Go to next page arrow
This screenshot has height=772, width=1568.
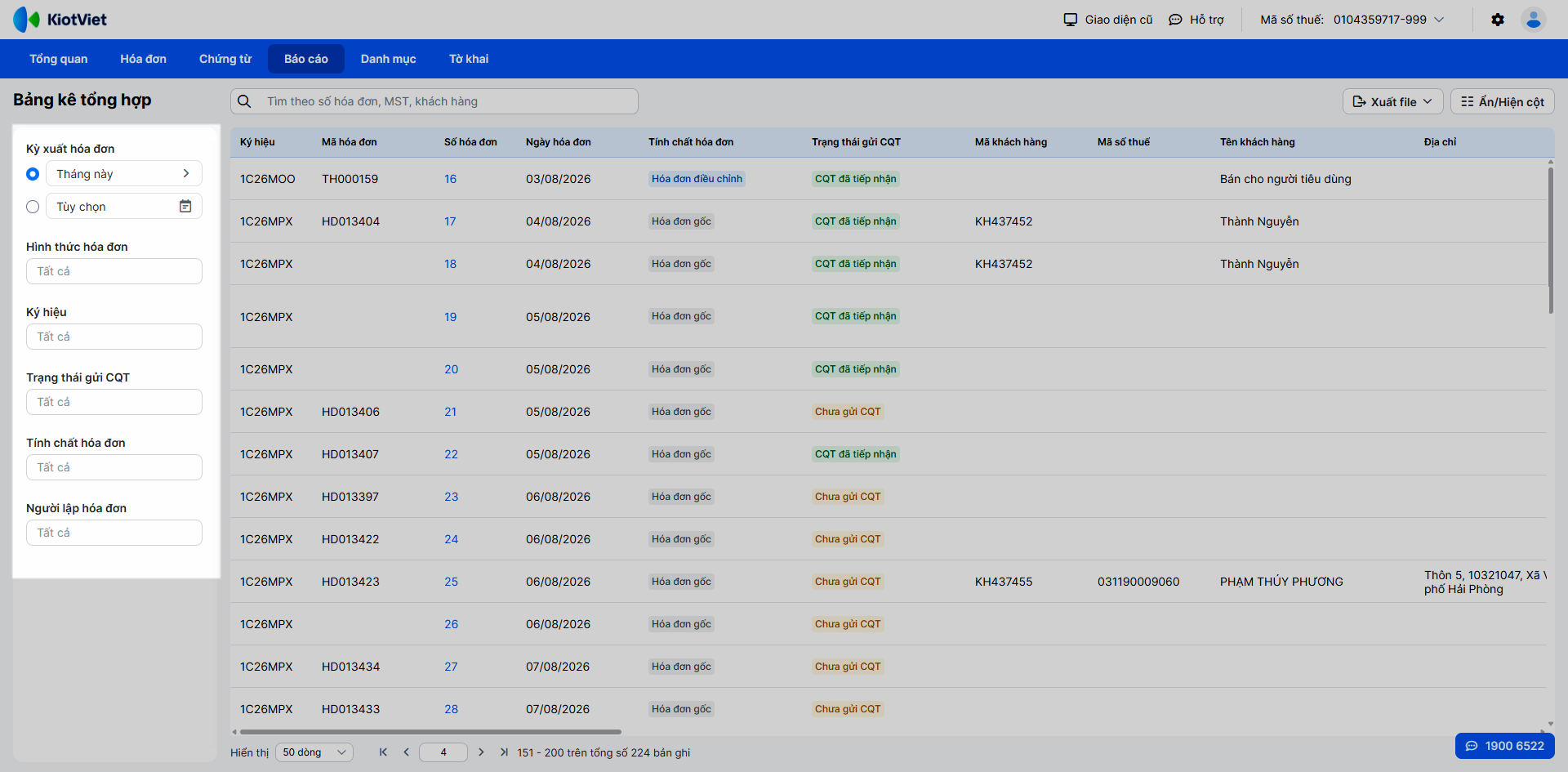pos(481,752)
